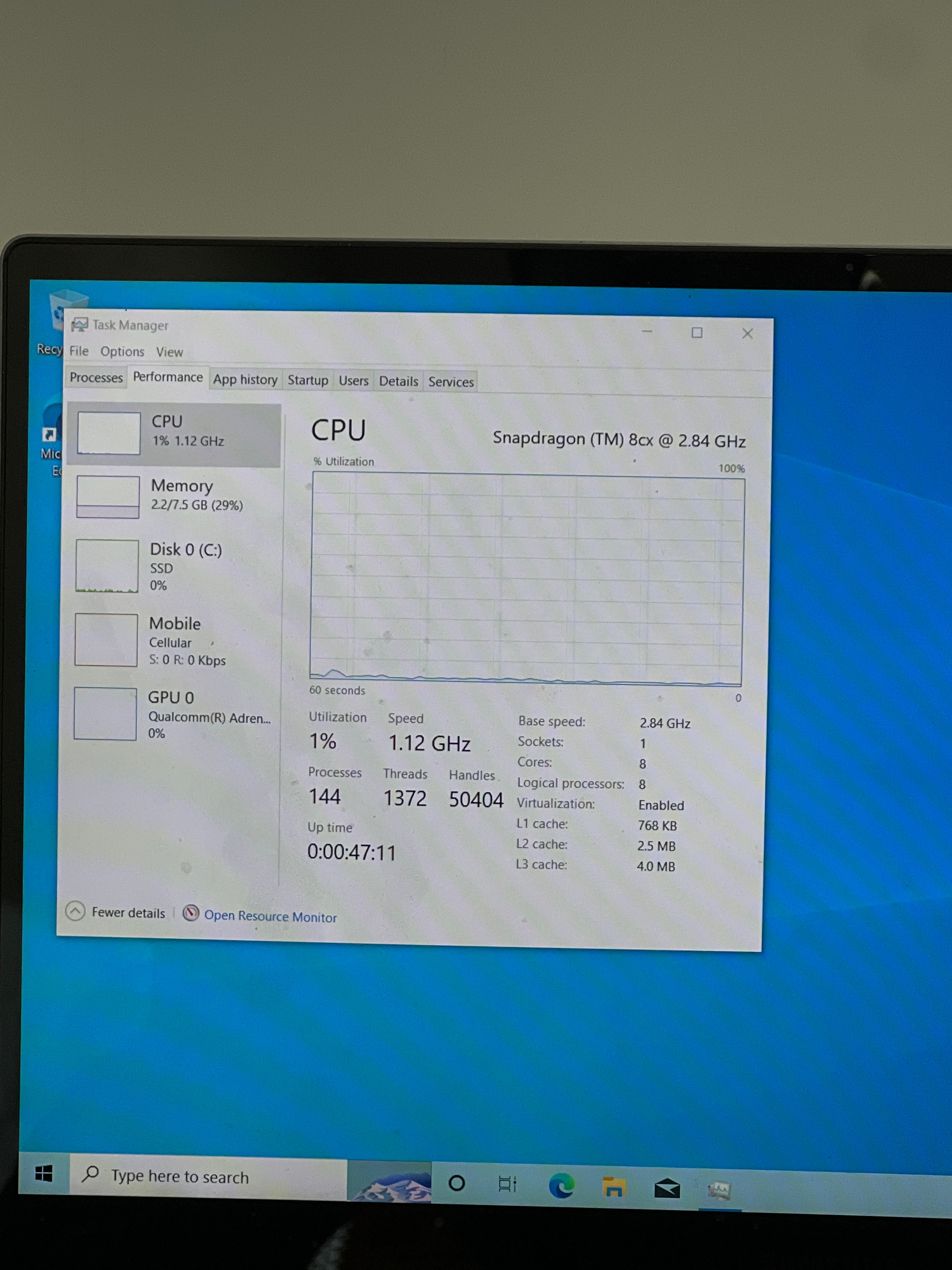Open the Windows Start menu
The width and height of the screenshot is (952, 1270).
coord(44,1173)
